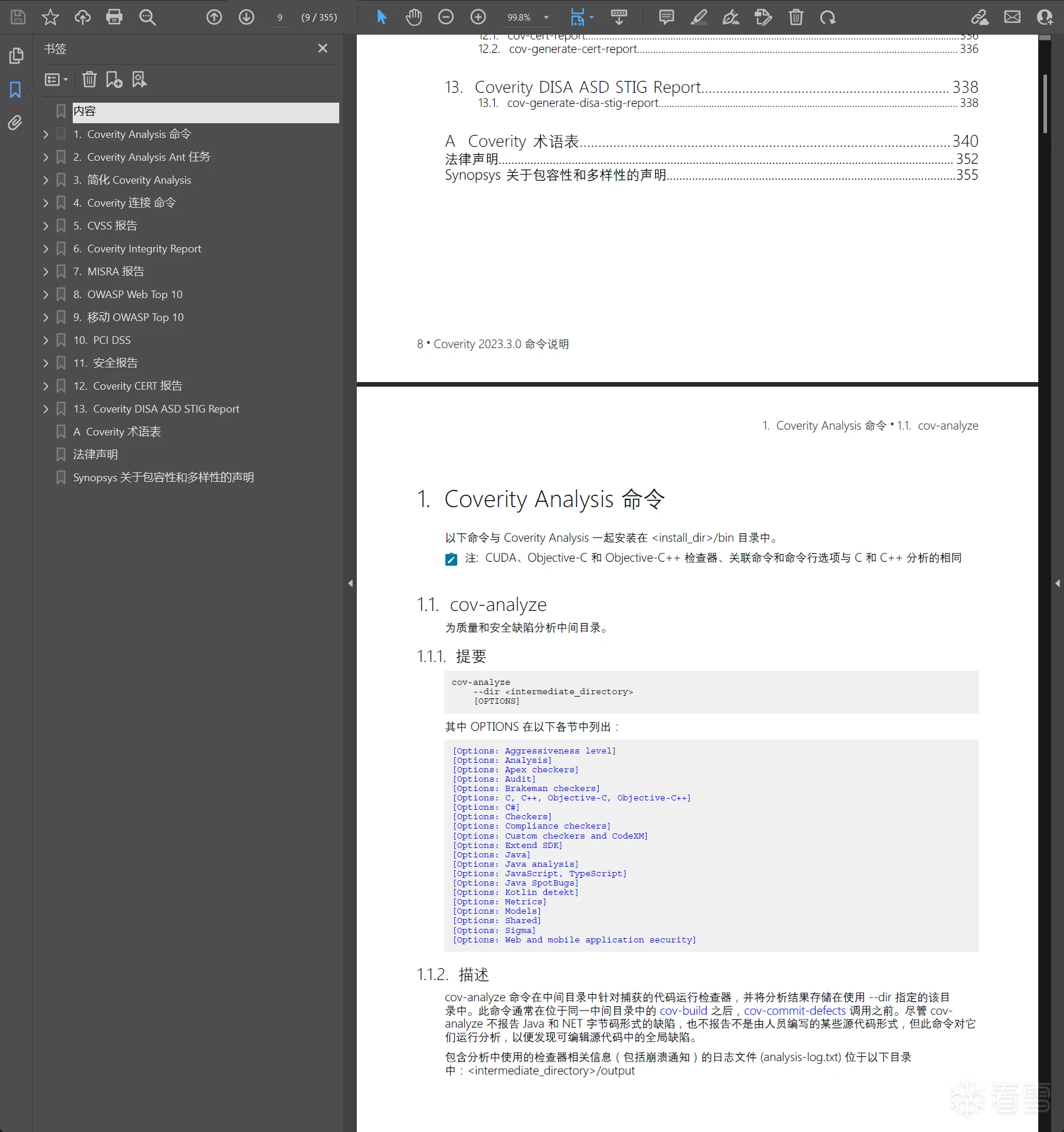The image size is (1064, 1132).
Task: Follow the cov-build link in description
Action: pos(683,1011)
